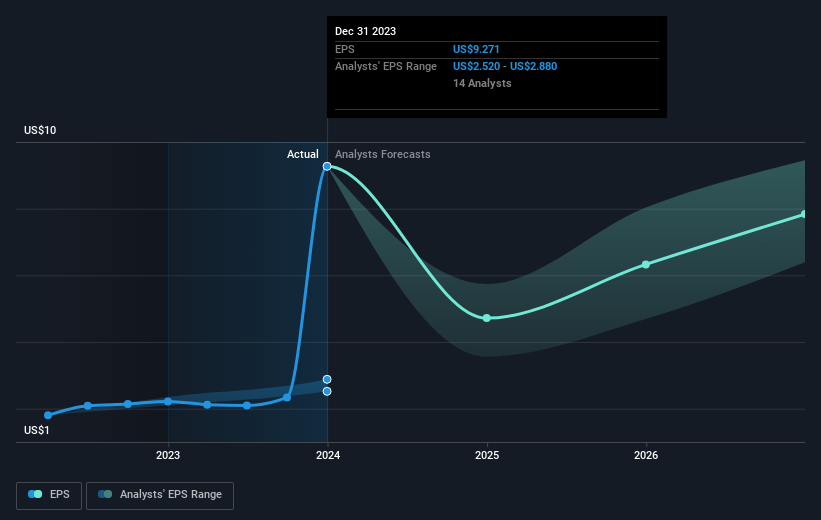This screenshot has height=520, width=821.
Task: Click the EPS data point at 2023 gridline
Action: (168, 402)
